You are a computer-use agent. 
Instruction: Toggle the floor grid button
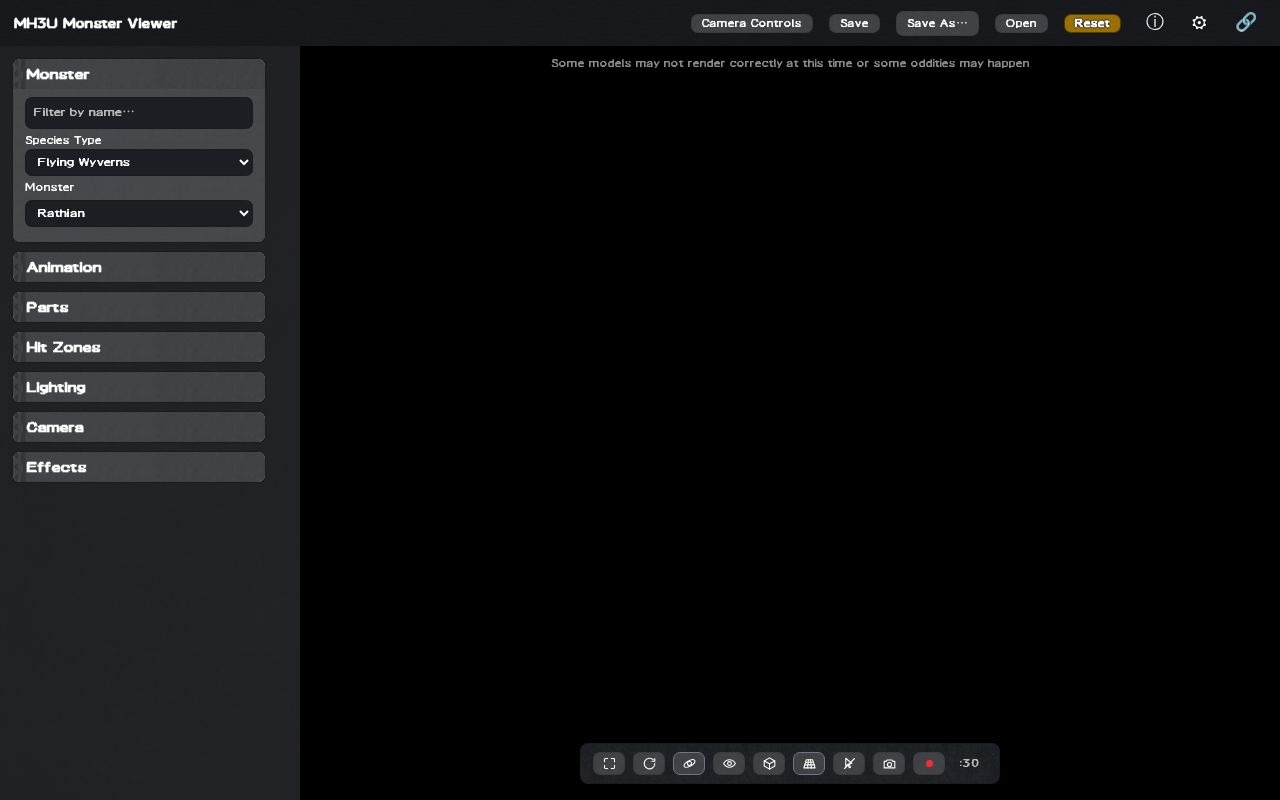pos(809,764)
